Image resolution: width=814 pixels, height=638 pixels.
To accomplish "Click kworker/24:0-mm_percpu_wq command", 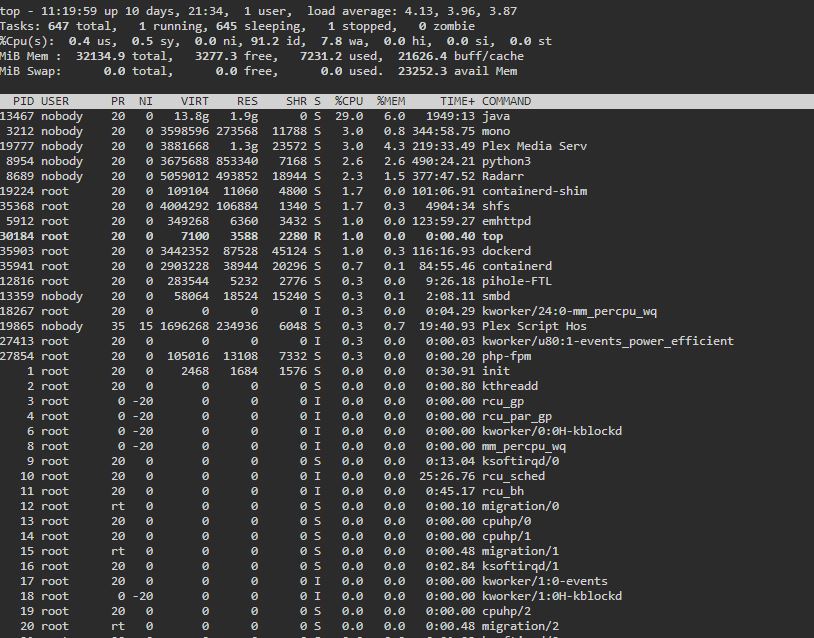I will click(569, 311).
